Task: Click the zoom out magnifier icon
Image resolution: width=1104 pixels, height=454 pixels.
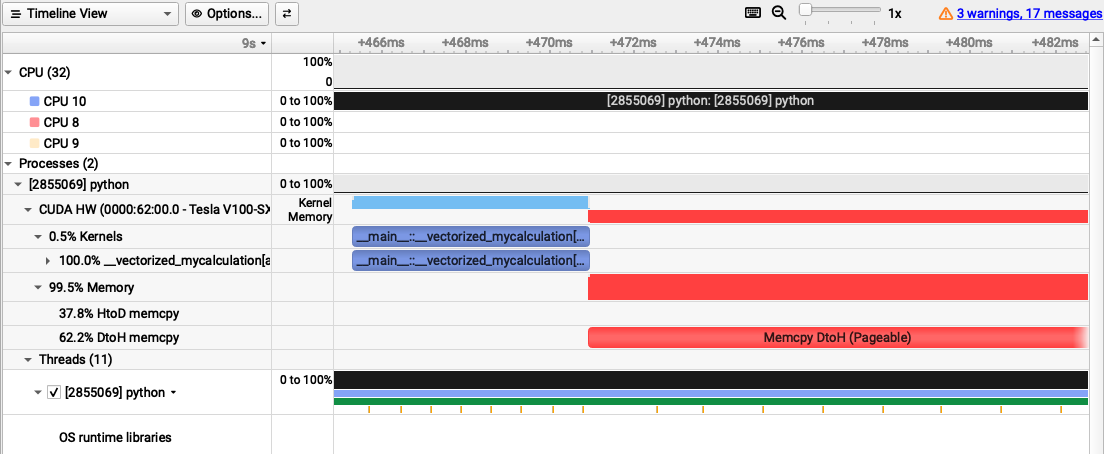Action: coord(779,13)
